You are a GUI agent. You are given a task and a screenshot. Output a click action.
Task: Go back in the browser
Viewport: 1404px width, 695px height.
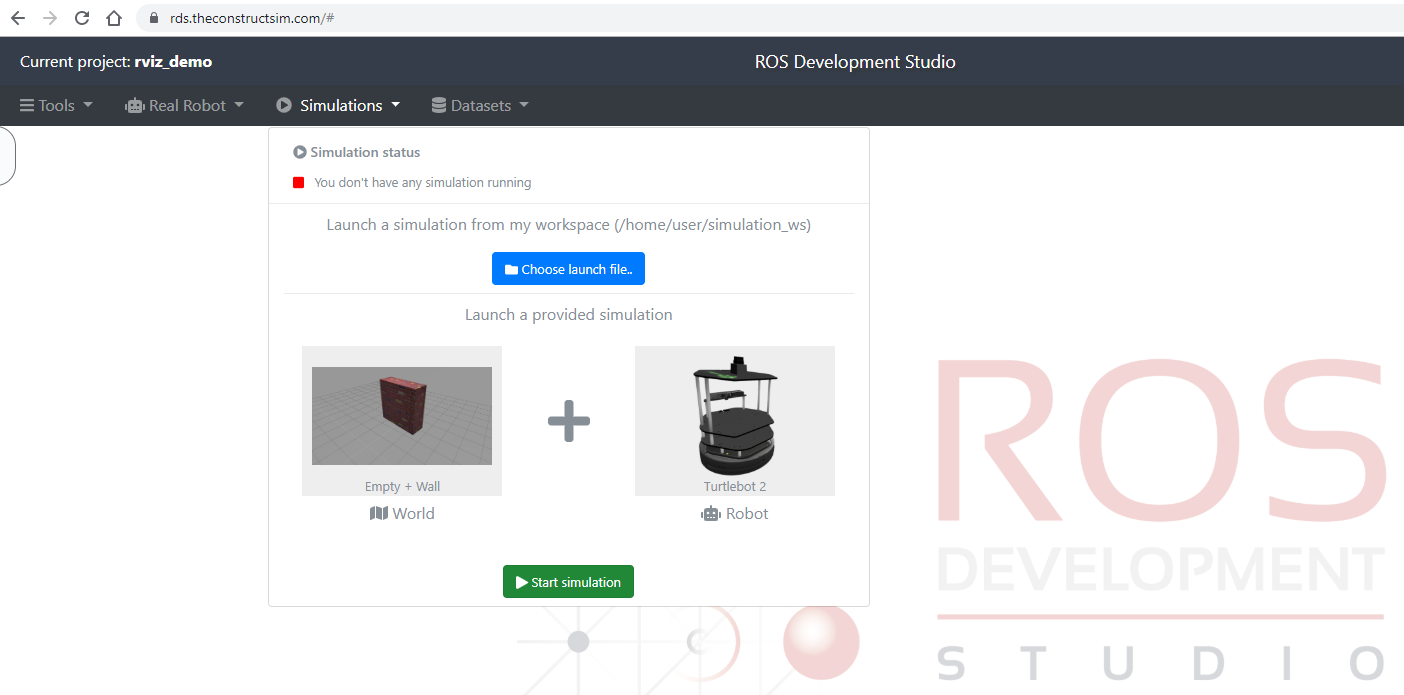click(x=18, y=18)
